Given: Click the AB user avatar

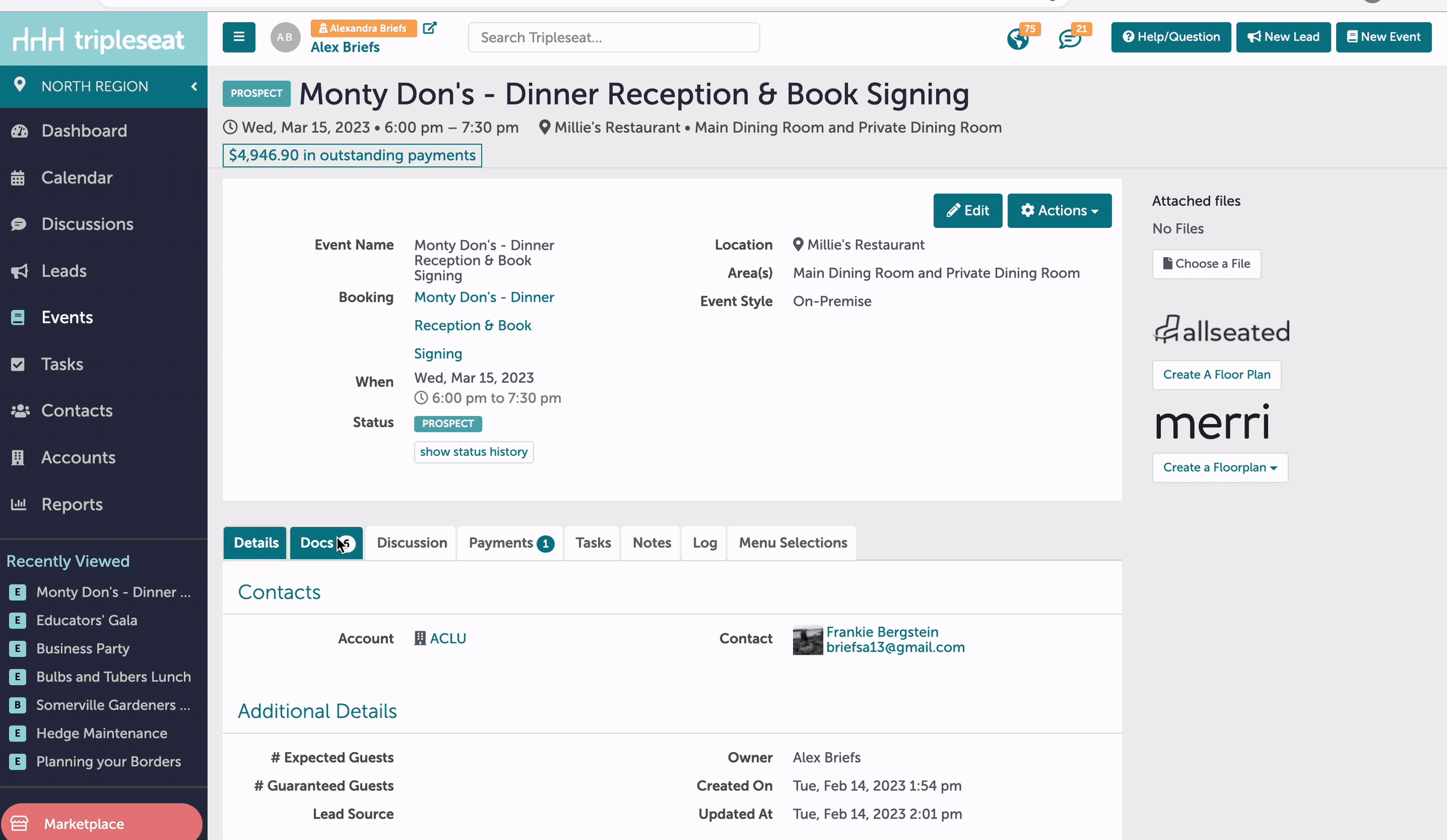Looking at the screenshot, I should [x=285, y=37].
